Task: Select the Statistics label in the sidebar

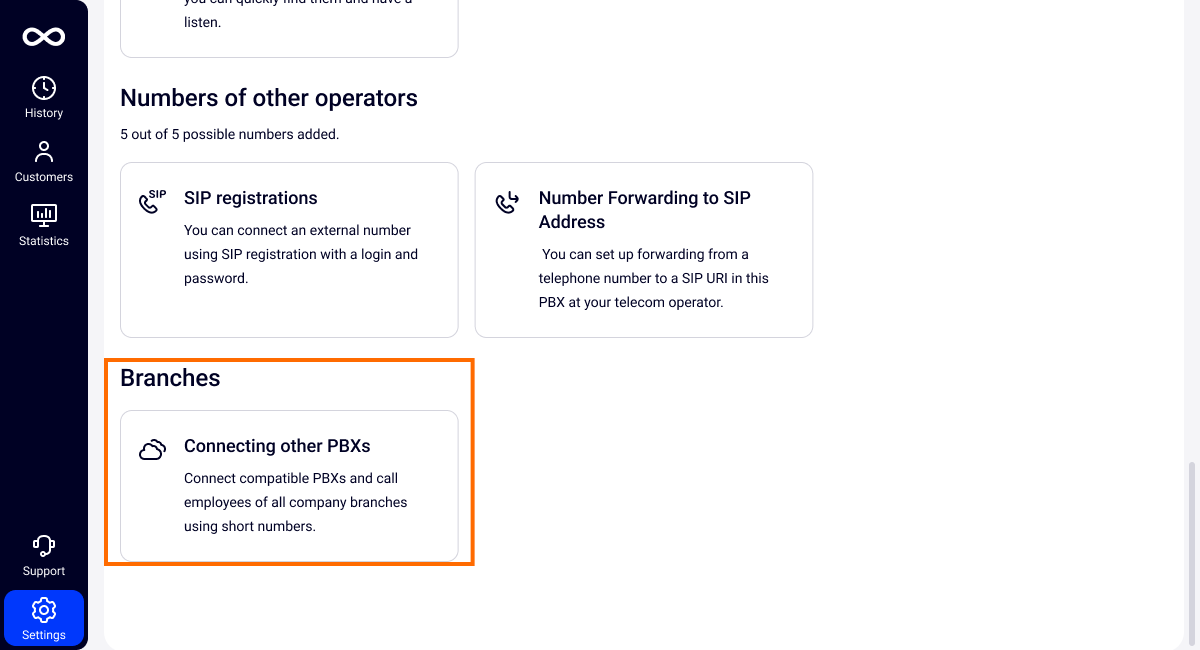Action: tap(44, 241)
